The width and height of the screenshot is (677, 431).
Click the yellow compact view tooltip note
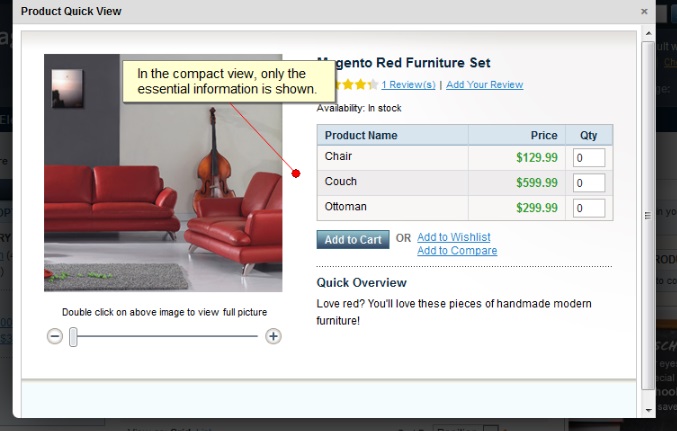[221, 81]
